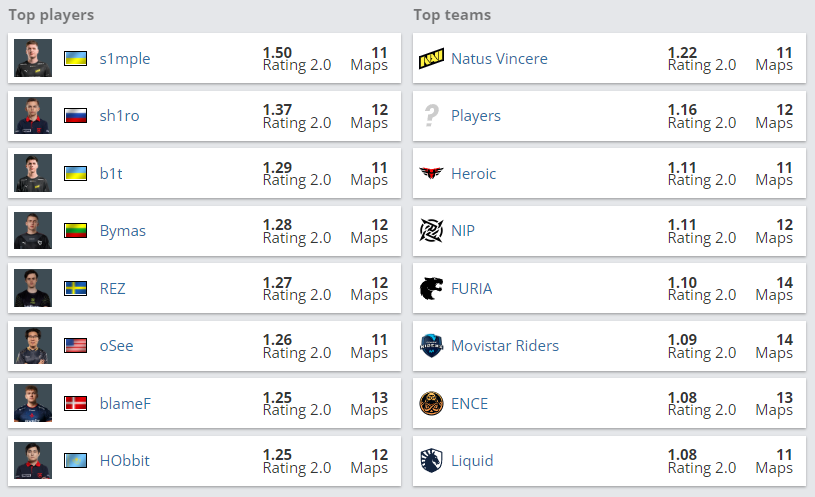Click HObbit's player photo thumbnail
Image resolution: width=815 pixels, height=497 pixels.
pyautogui.click(x=33, y=461)
